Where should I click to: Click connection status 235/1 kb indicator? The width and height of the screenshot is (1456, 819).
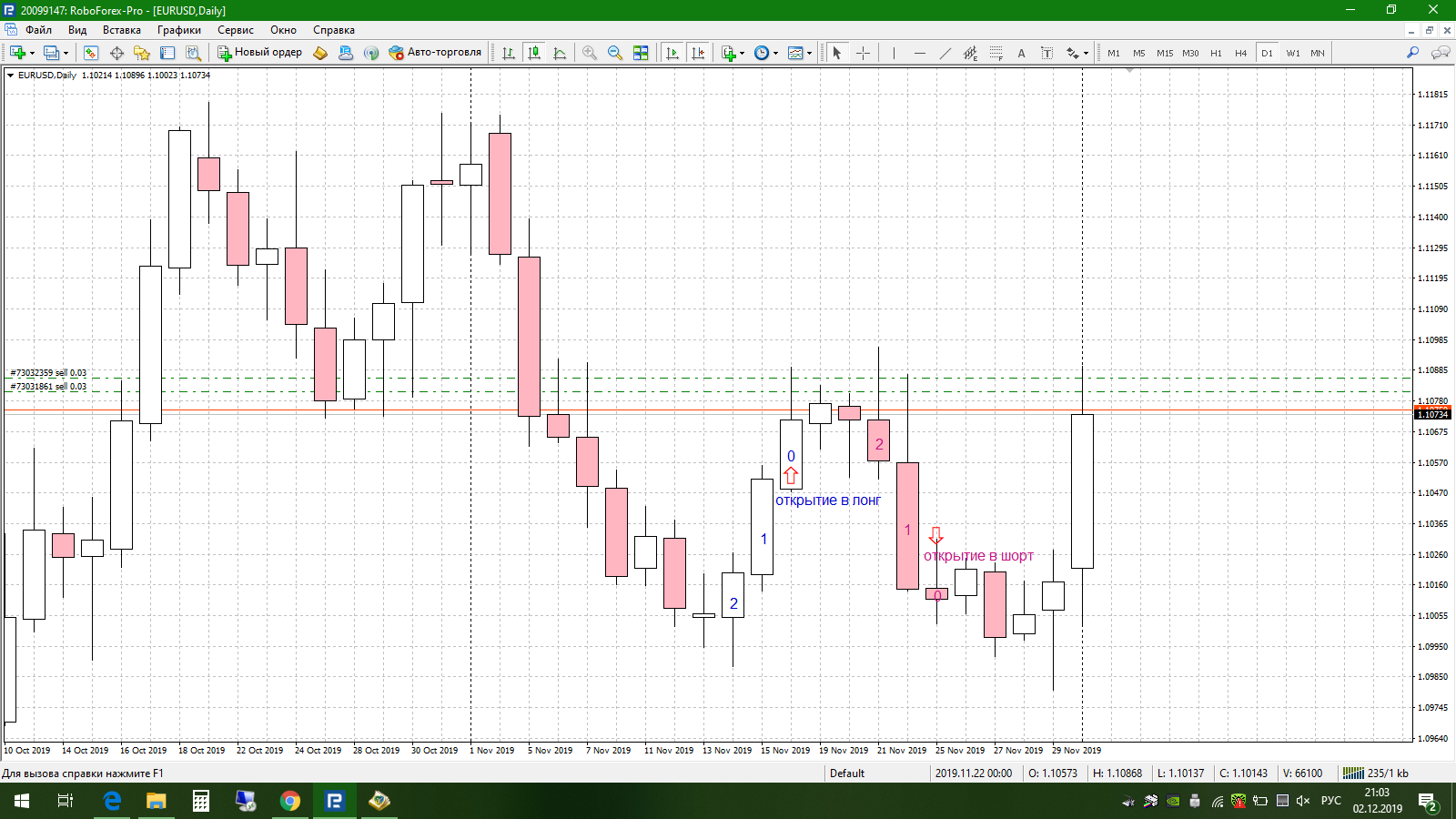tap(1376, 773)
